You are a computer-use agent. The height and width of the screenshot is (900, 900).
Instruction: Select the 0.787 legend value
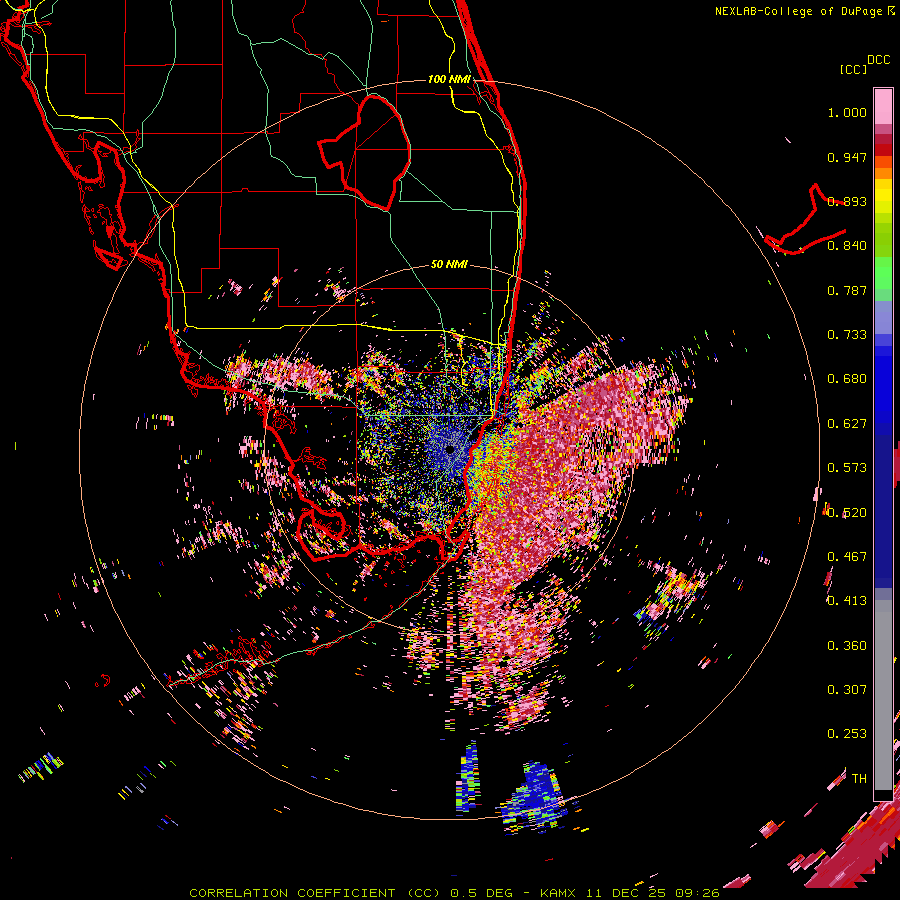coord(847,290)
